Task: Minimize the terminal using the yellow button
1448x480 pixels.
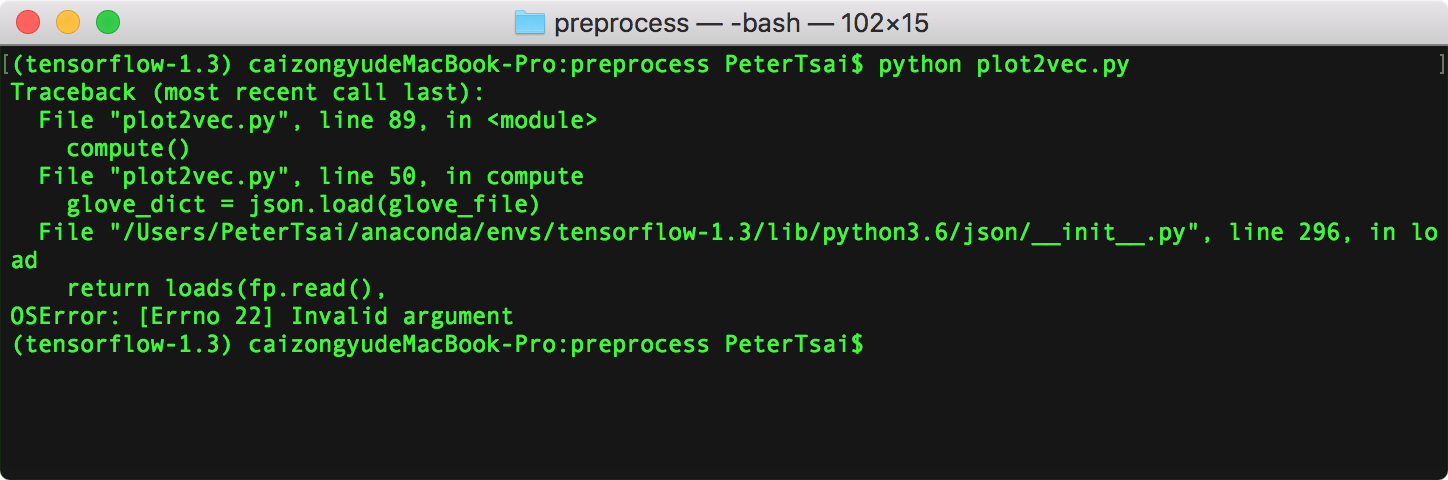Action: point(68,21)
